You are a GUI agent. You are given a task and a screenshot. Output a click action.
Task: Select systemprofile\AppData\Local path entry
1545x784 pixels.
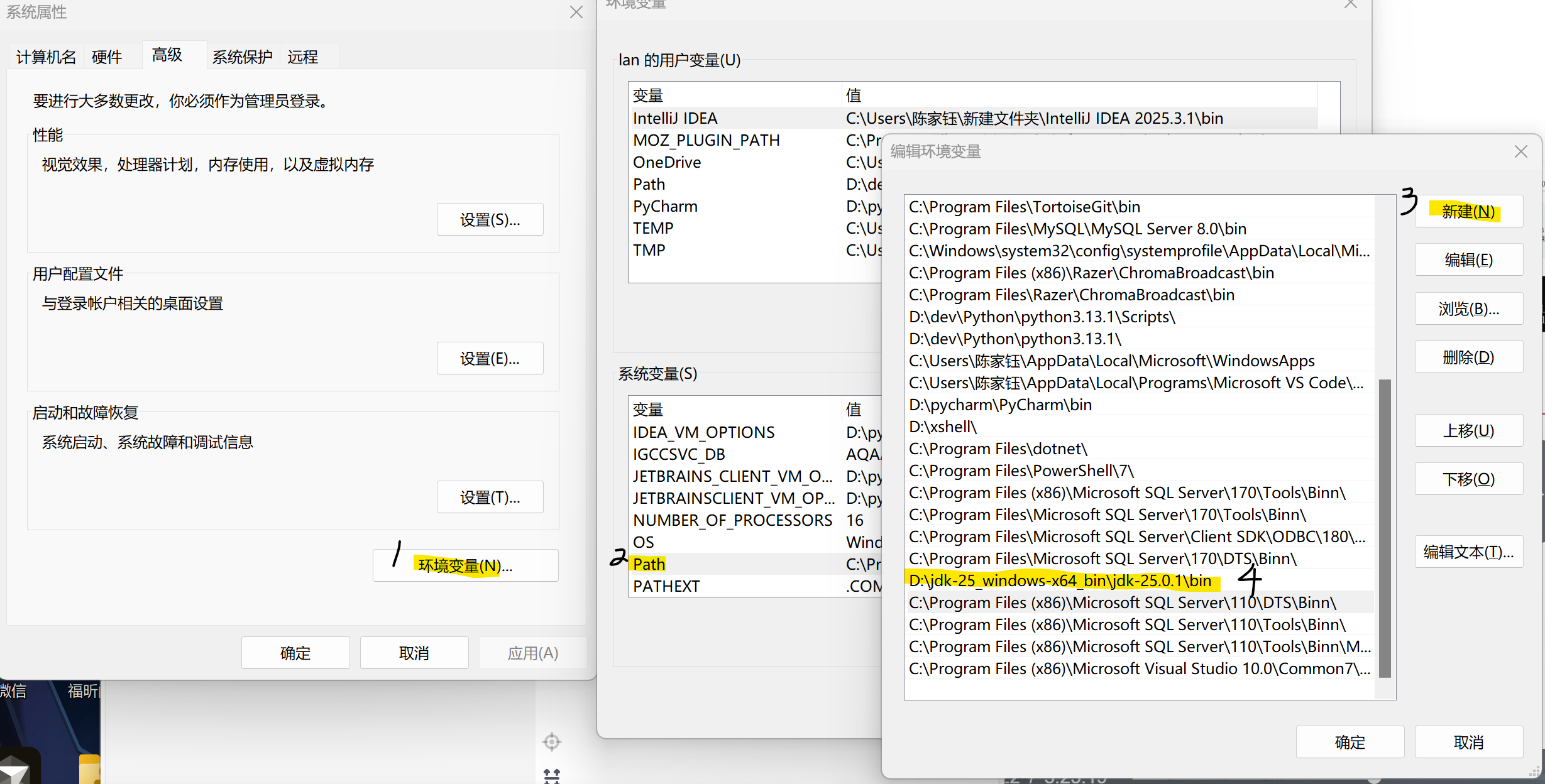[1140, 251]
